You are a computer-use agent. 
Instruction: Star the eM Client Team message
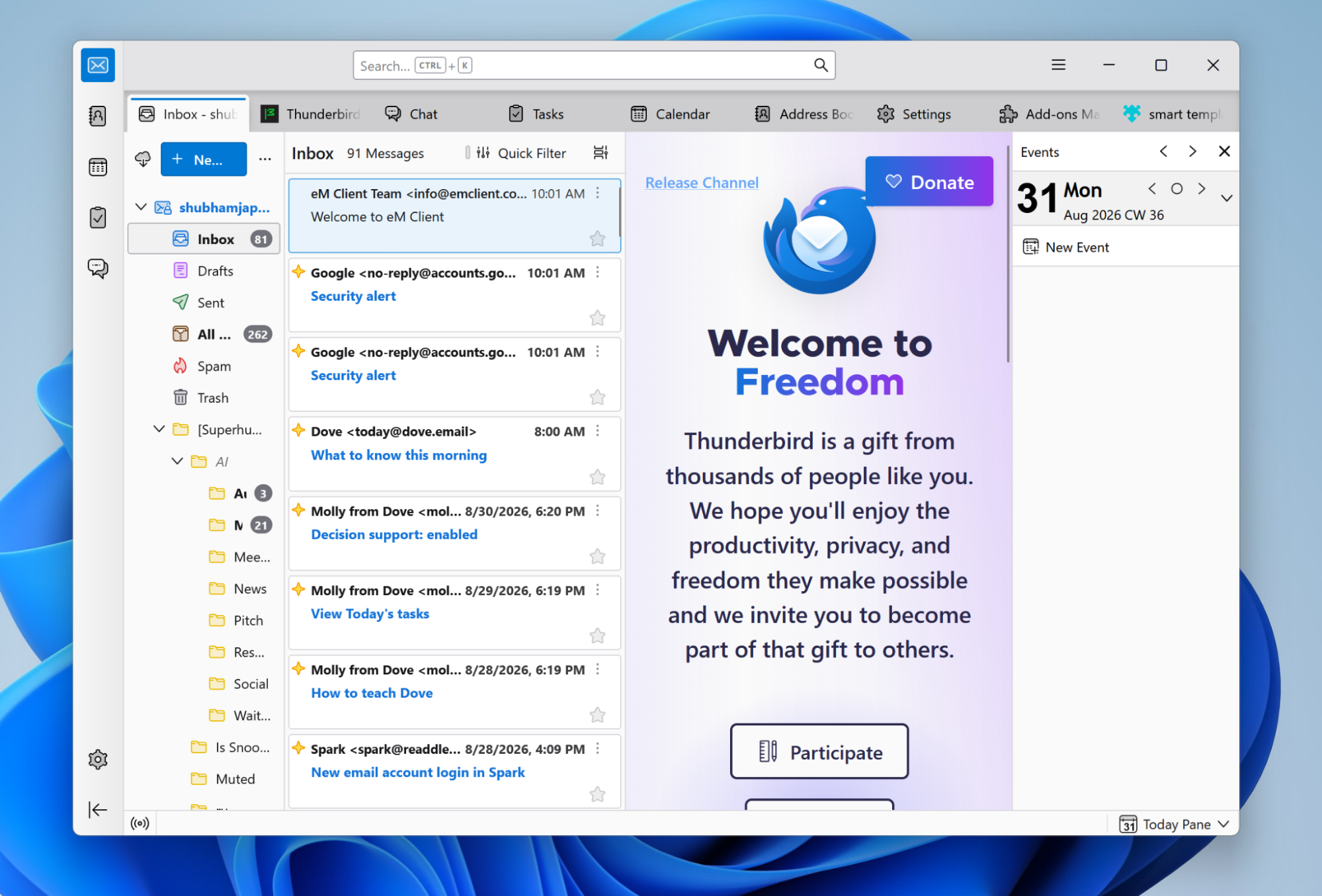tap(598, 239)
